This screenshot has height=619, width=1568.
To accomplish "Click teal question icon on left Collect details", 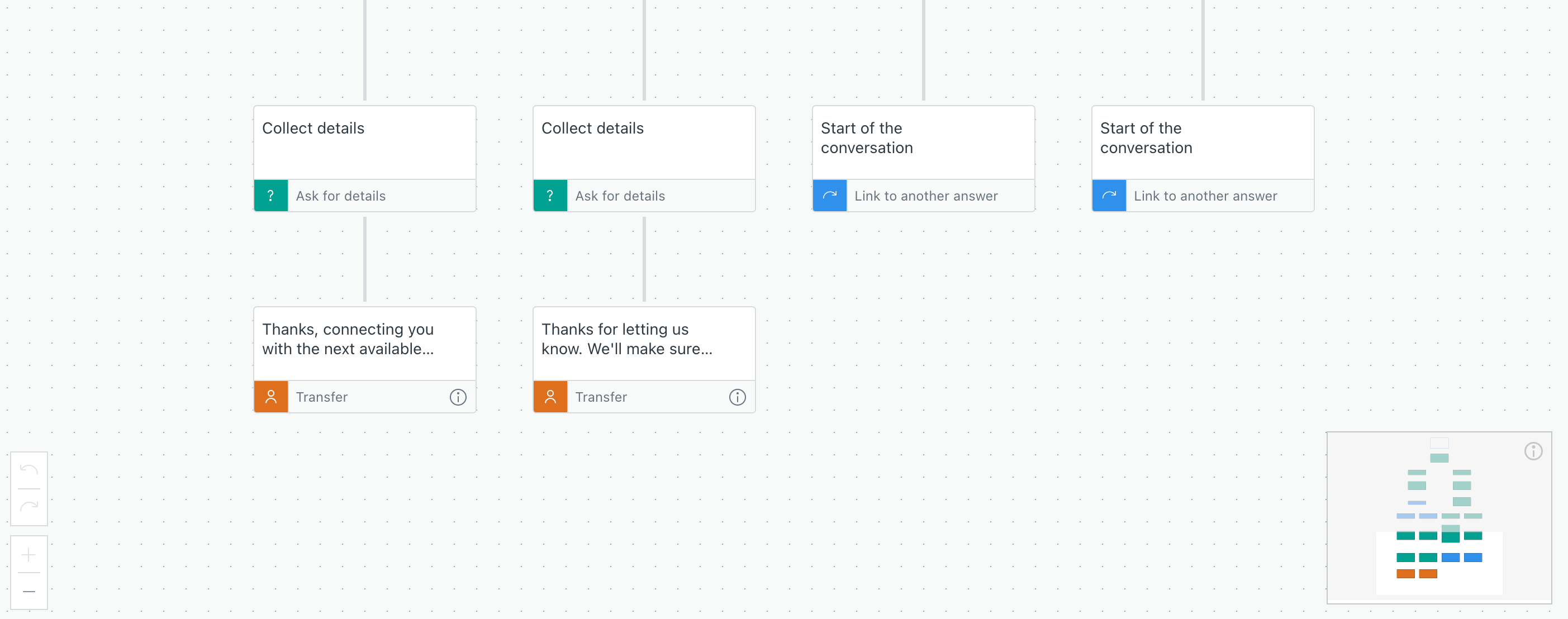I will click(271, 196).
